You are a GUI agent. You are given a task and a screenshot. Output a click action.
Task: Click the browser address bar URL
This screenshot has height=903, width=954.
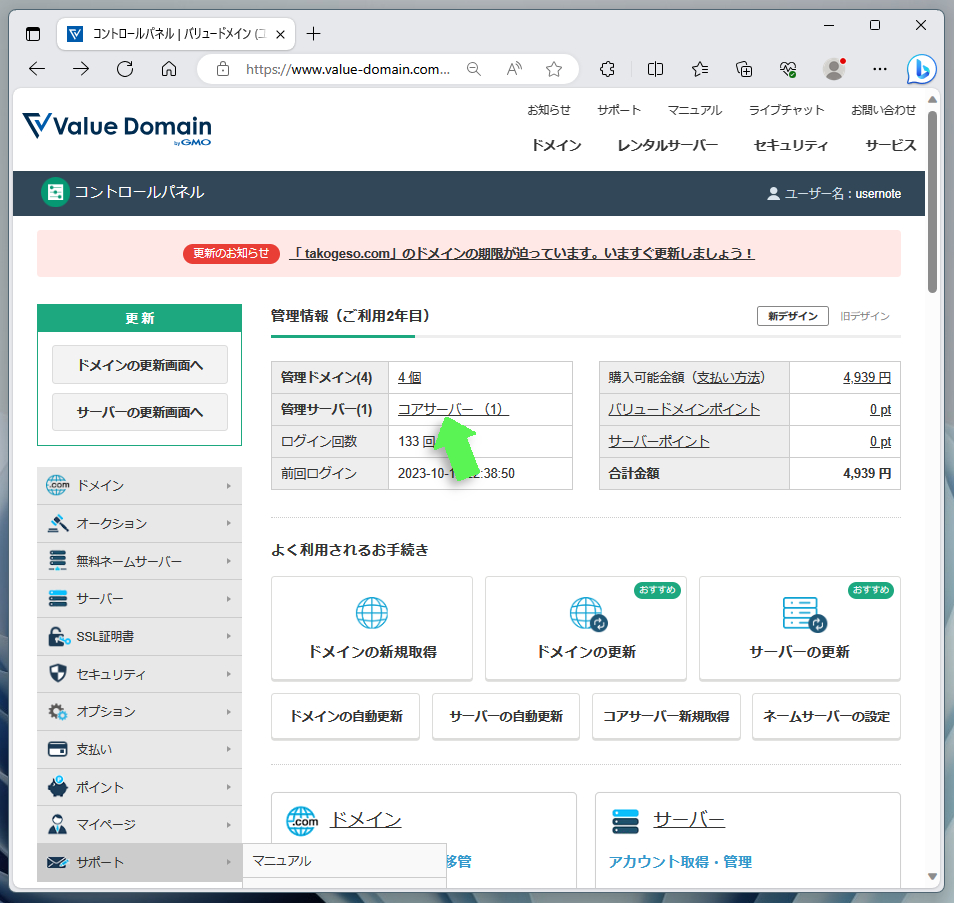click(347, 69)
